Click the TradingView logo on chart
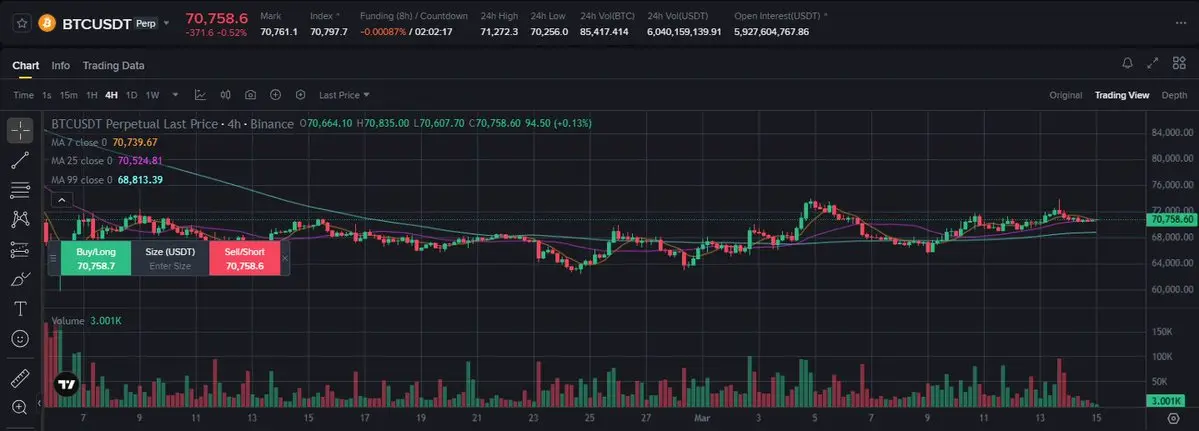This screenshot has height=431, width=1199. 67,385
